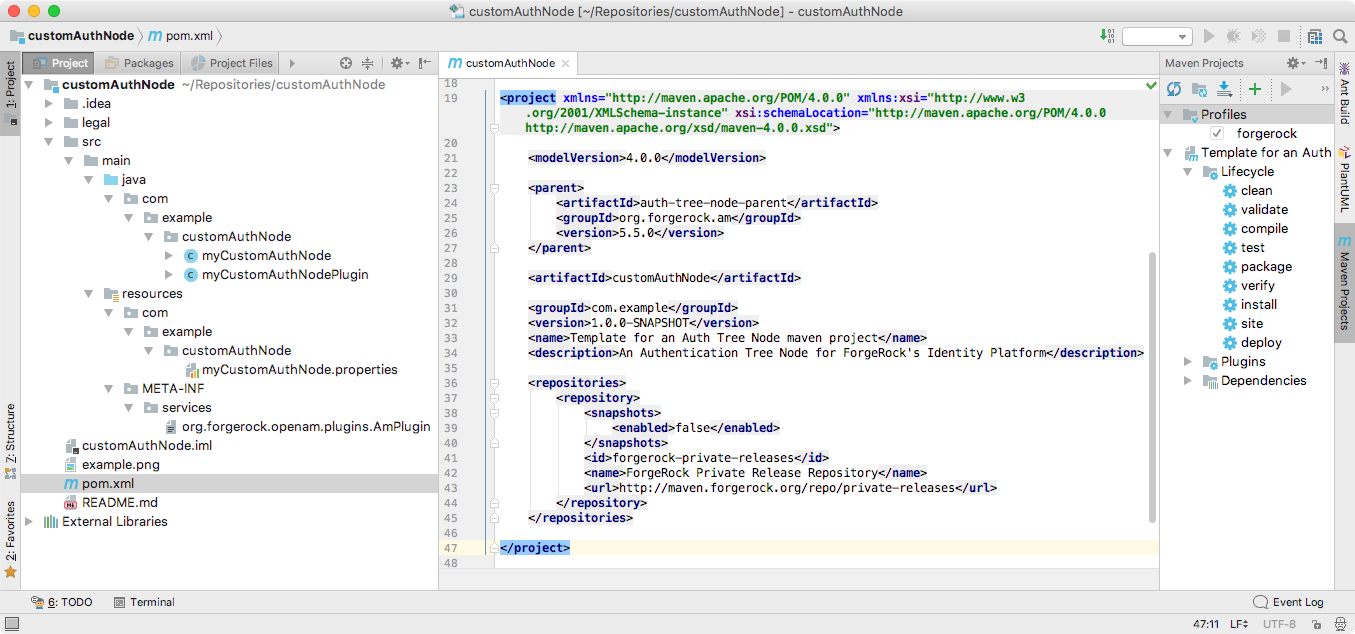Click the myCustomAuthNode class icon
Image resolution: width=1355 pixels, height=634 pixels.
tap(191, 255)
